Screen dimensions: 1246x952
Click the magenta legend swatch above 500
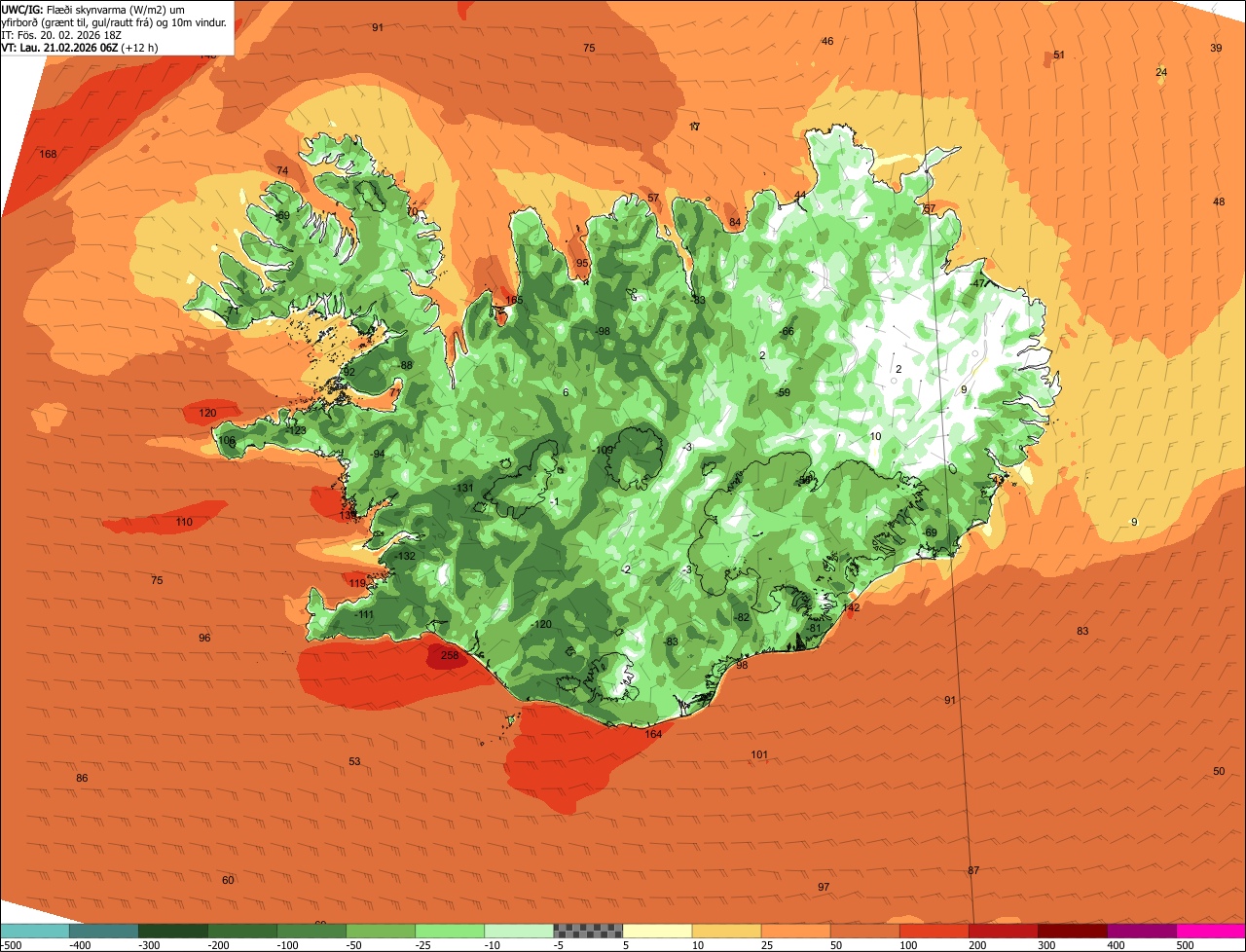1211,931
